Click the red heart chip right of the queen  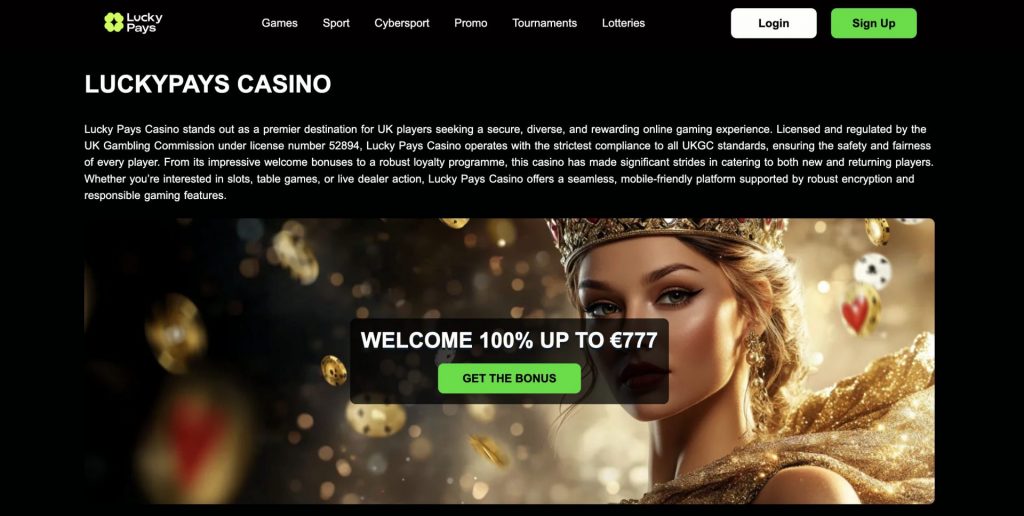click(x=859, y=310)
